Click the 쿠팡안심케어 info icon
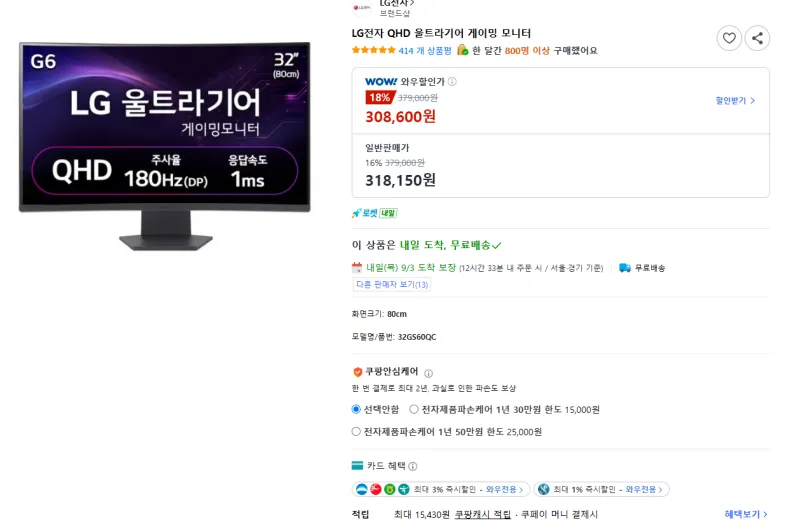The width and height of the screenshot is (800, 530). point(429,373)
